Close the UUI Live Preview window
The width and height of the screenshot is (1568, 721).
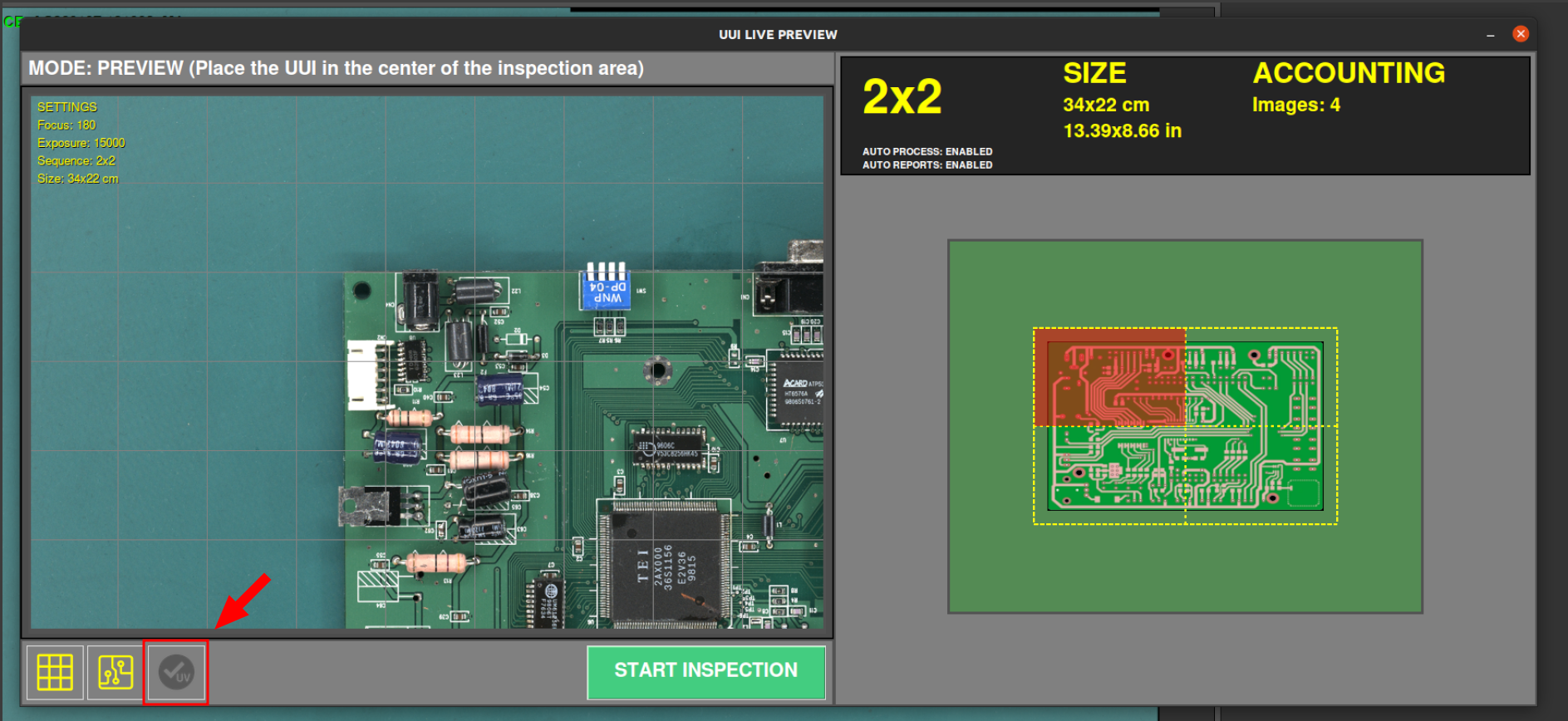pyautogui.click(x=1520, y=34)
